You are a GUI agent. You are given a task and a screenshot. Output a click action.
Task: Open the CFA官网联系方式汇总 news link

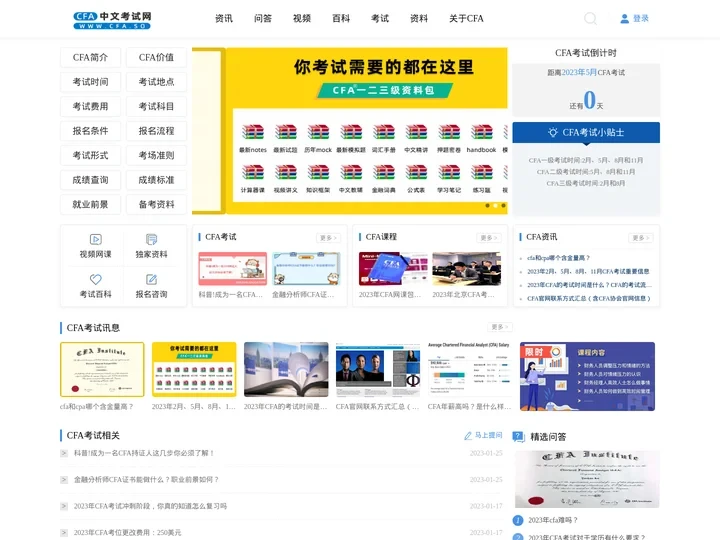[589, 298]
